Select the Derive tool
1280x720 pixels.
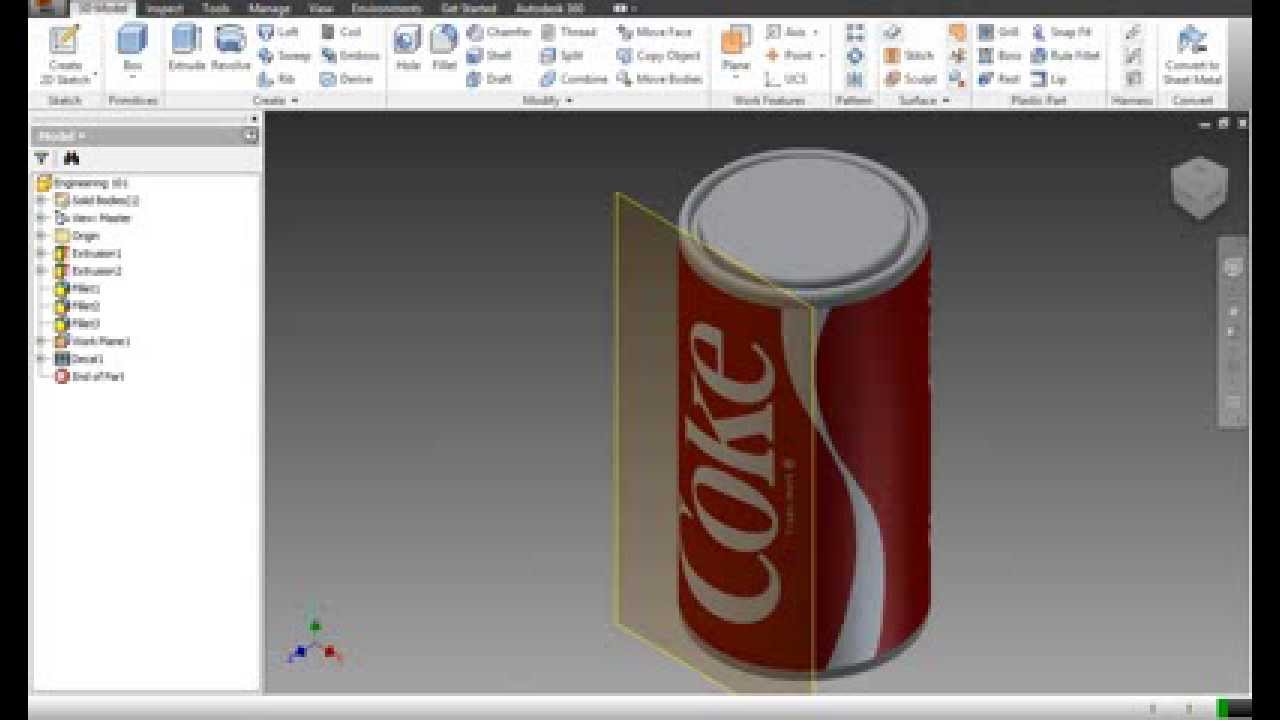[x=346, y=79]
